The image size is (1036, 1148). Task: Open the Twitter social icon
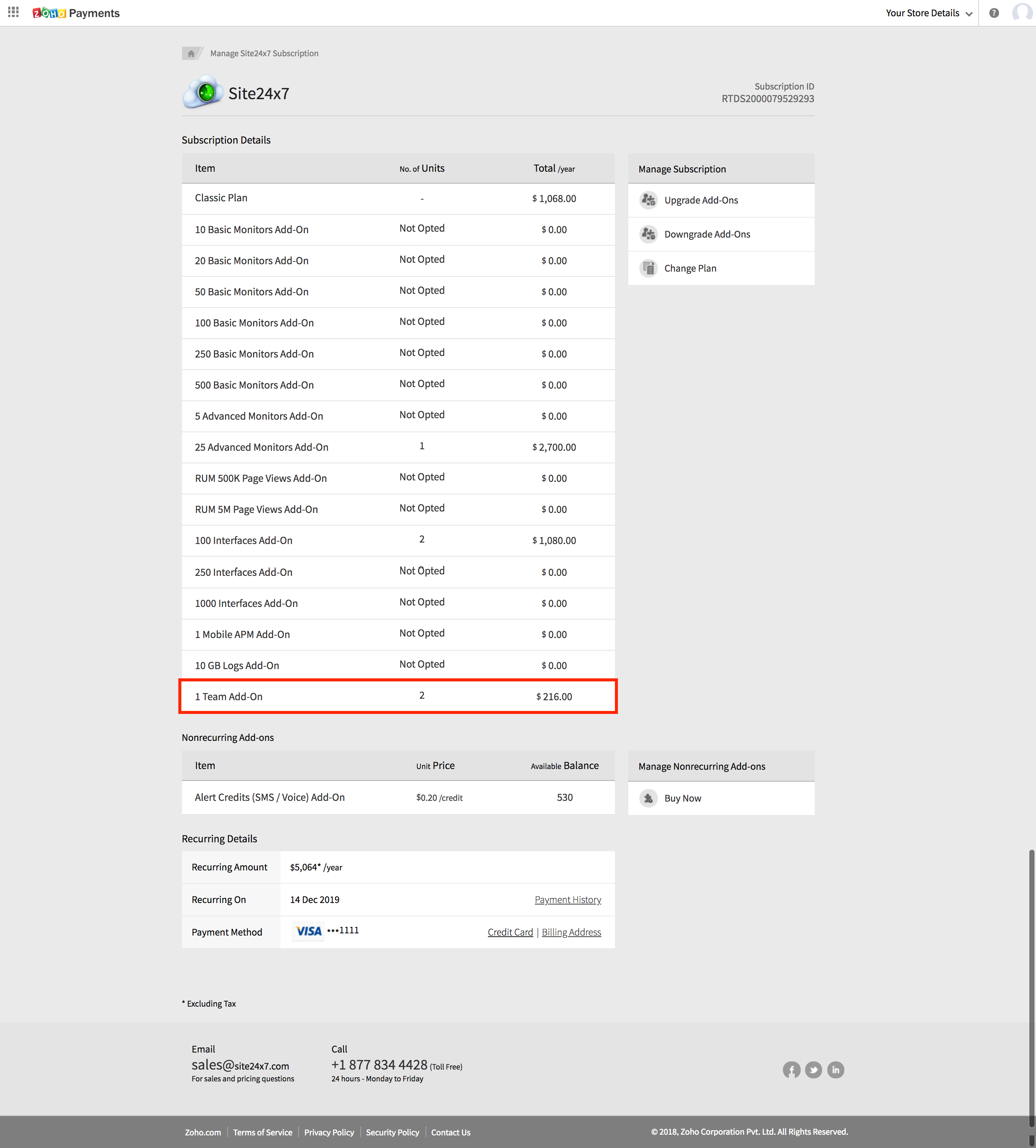click(813, 1070)
